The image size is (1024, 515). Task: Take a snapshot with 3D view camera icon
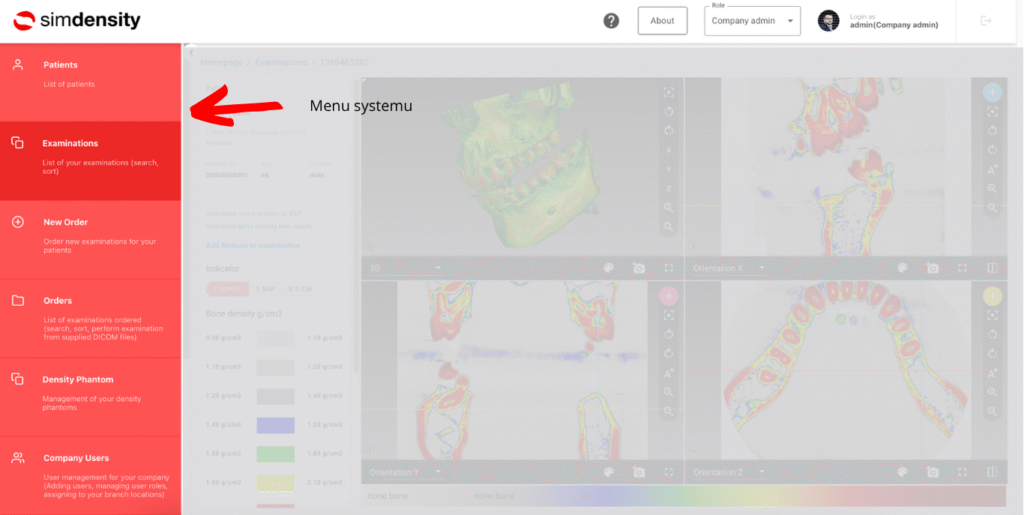point(638,268)
